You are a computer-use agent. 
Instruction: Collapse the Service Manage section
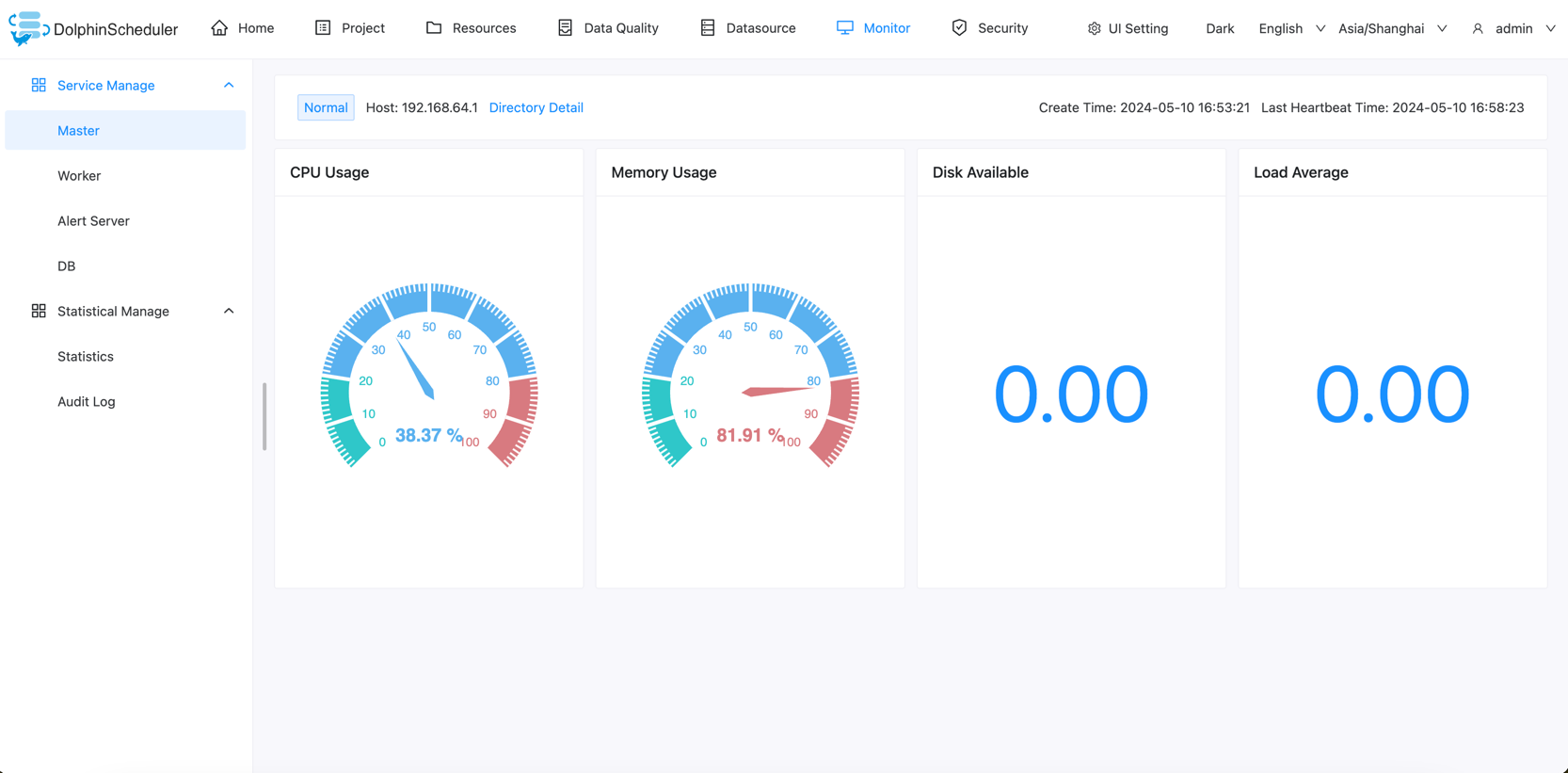tap(229, 86)
